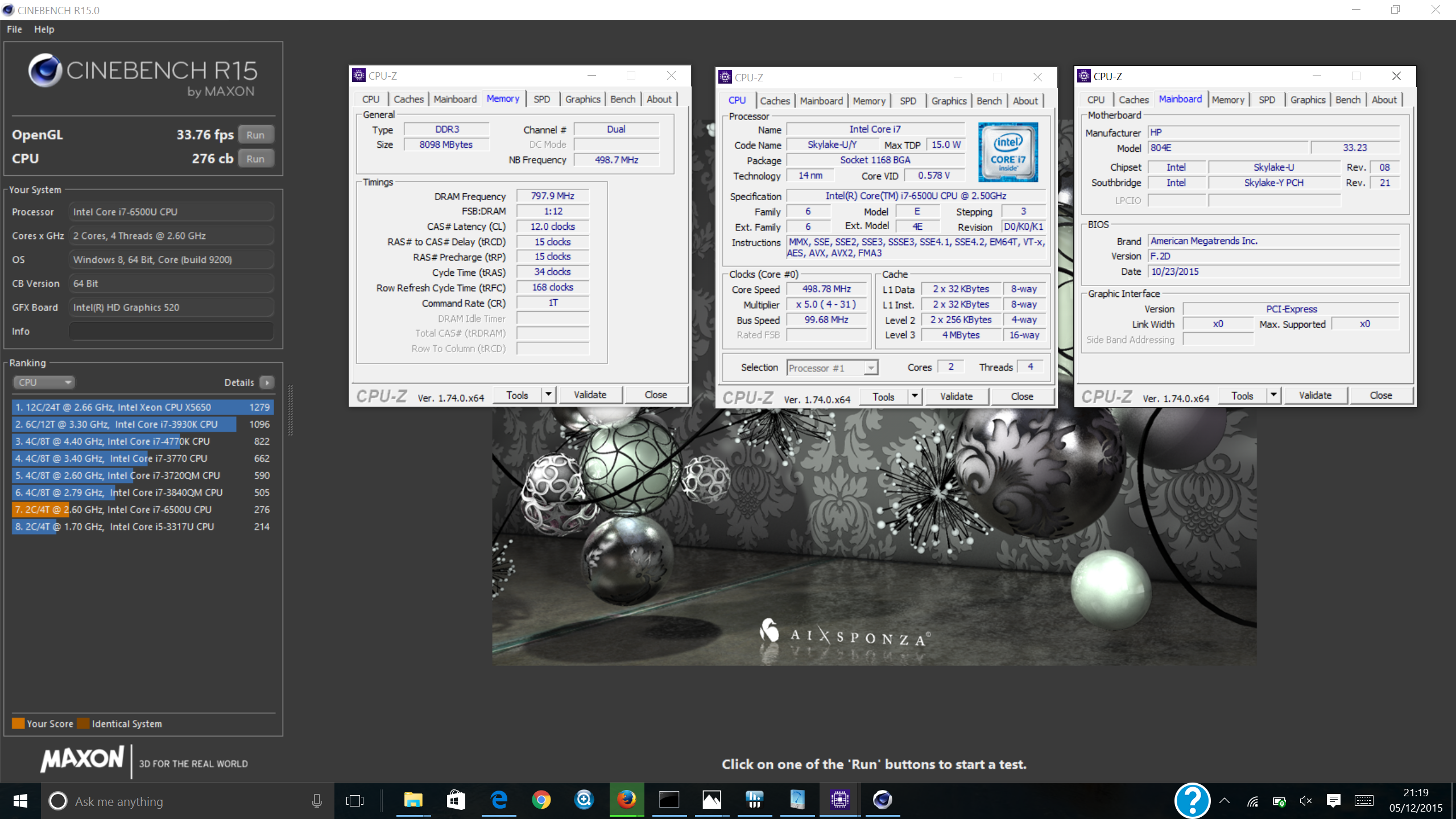
Task: Select ranking row 'Intel Core i7-3720QM CPU'
Action: tap(142, 475)
